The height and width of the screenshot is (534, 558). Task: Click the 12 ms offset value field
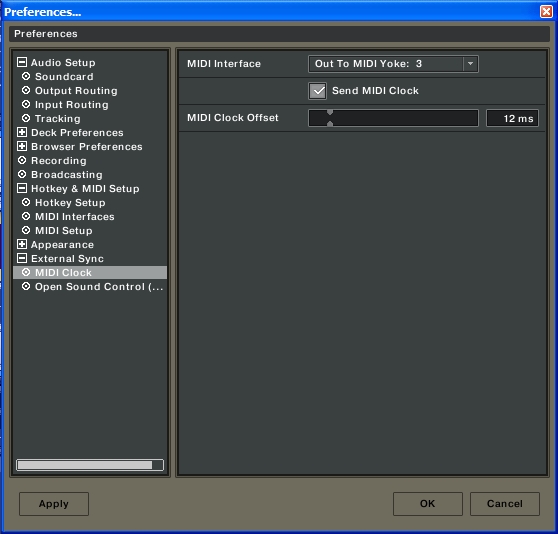pyautogui.click(x=512, y=118)
